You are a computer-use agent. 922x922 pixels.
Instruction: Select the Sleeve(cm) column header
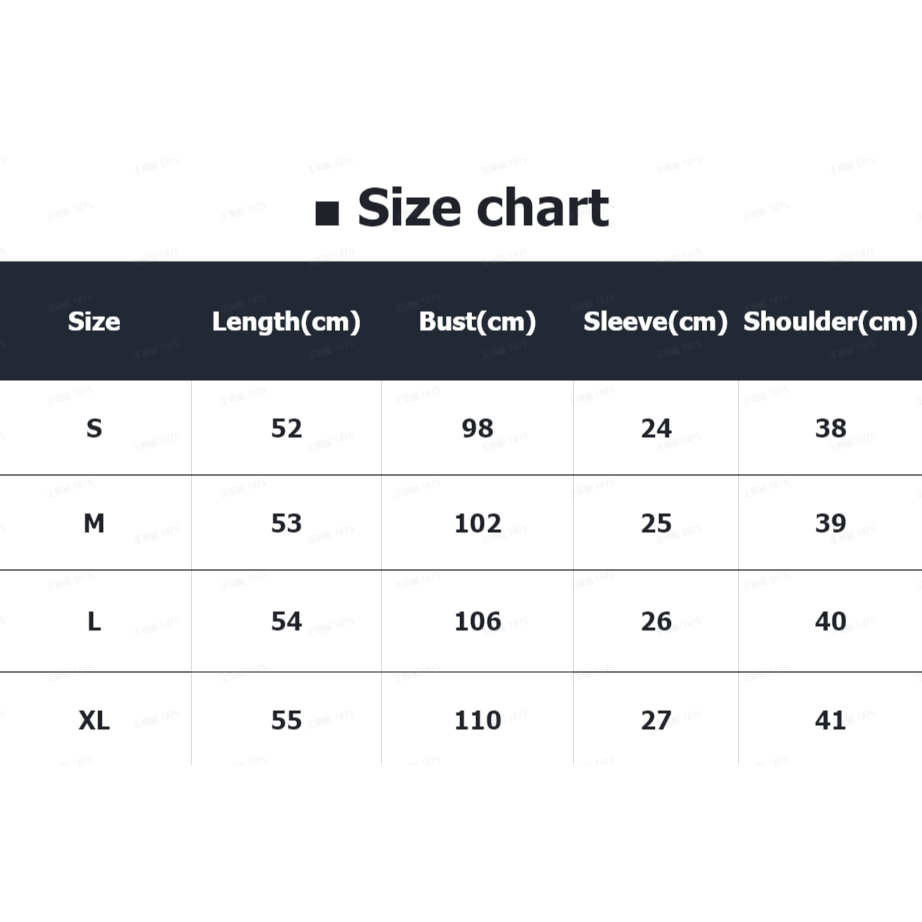pyautogui.click(x=656, y=322)
